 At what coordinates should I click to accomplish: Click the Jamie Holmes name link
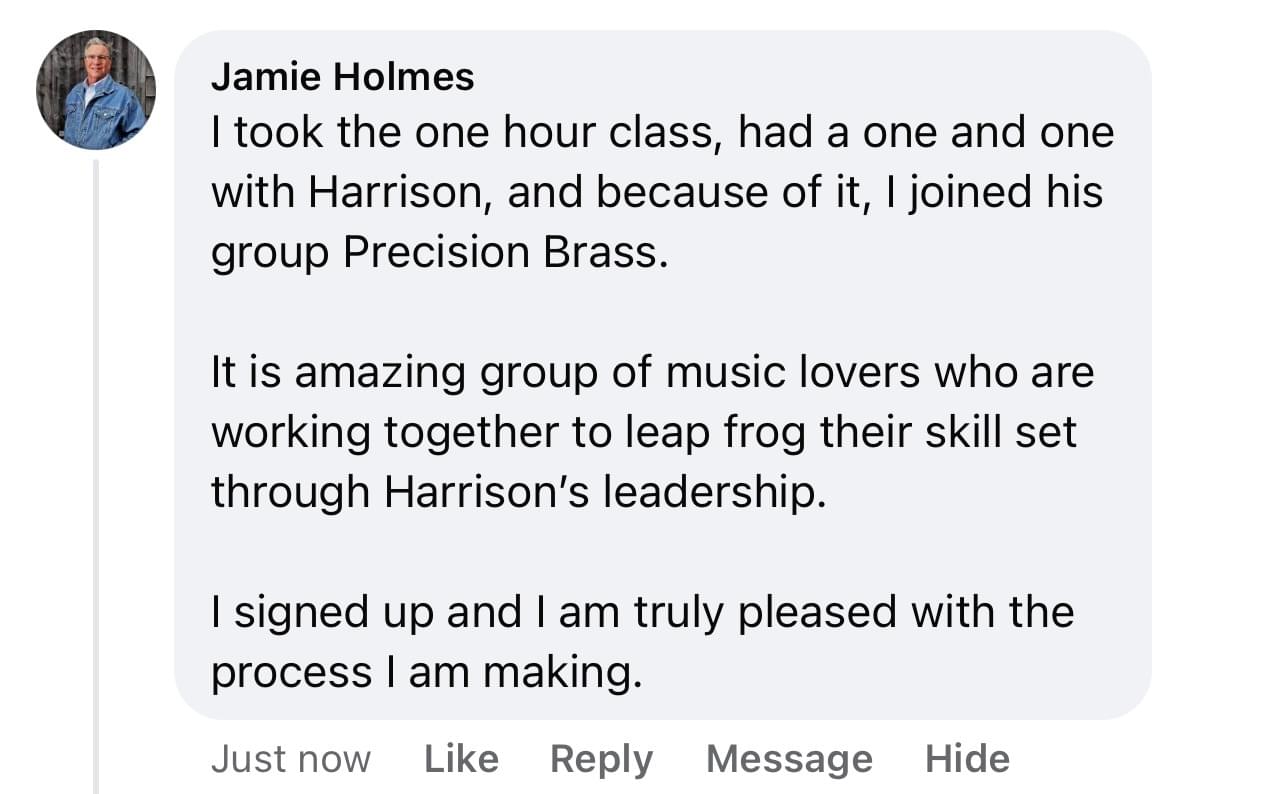pos(343,77)
